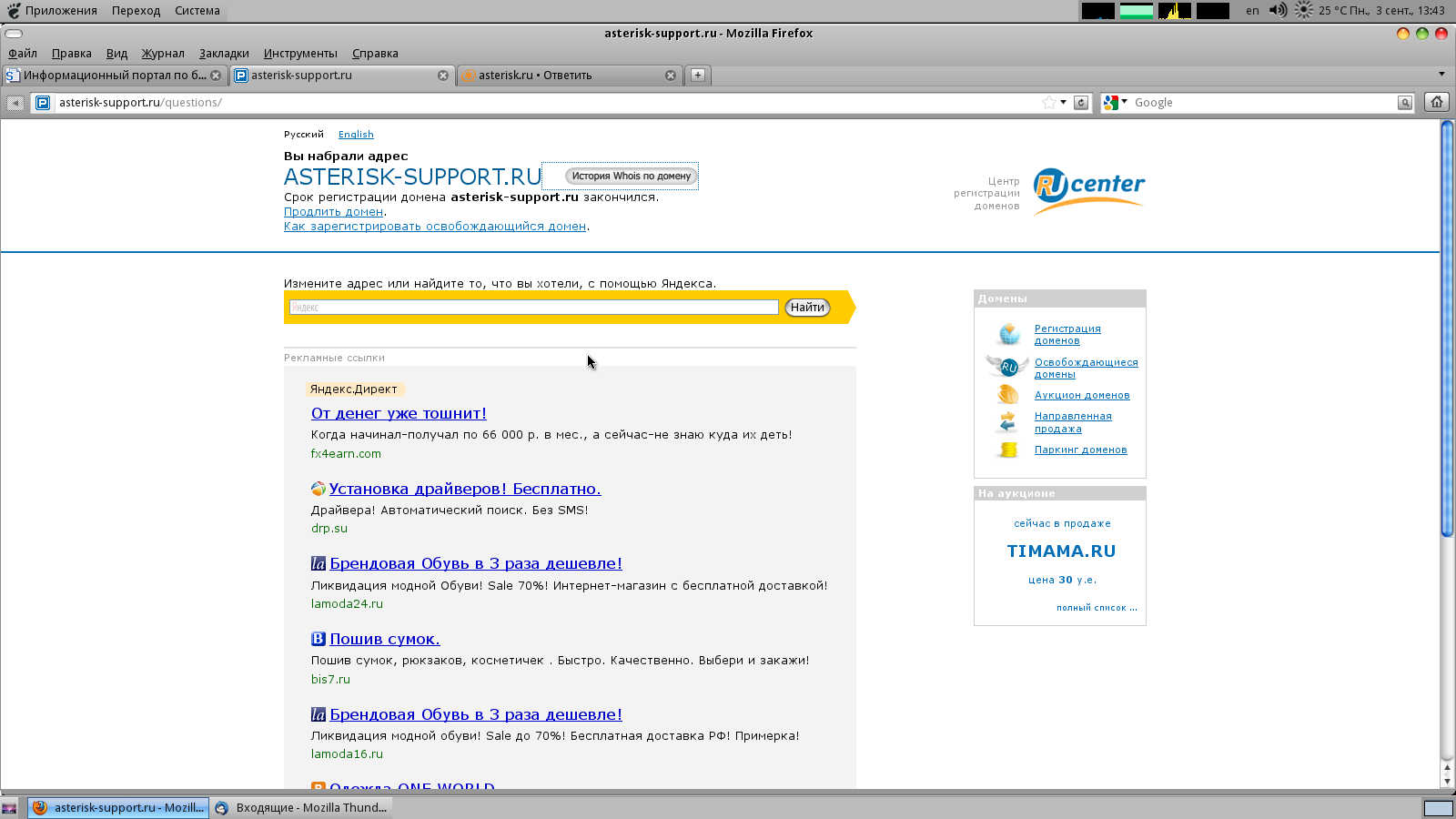The width and height of the screenshot is (1456, 819).
Task: Close the asterisk.ru • Ответить tab
Action: click(x=671, y=76)
